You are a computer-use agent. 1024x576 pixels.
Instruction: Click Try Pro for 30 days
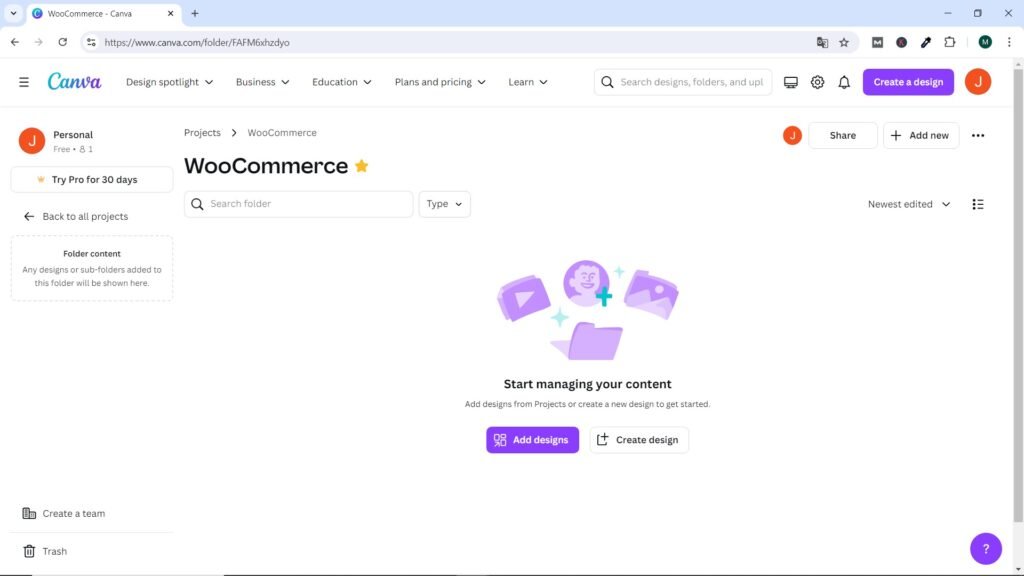coord(92,180)
